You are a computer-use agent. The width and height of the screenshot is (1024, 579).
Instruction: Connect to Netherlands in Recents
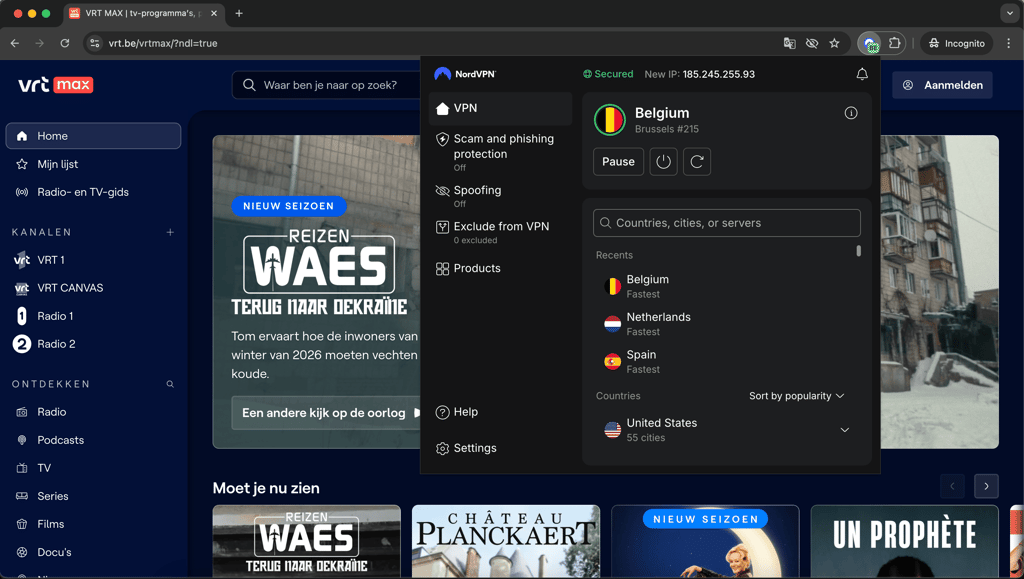click(x=725, y=324)
